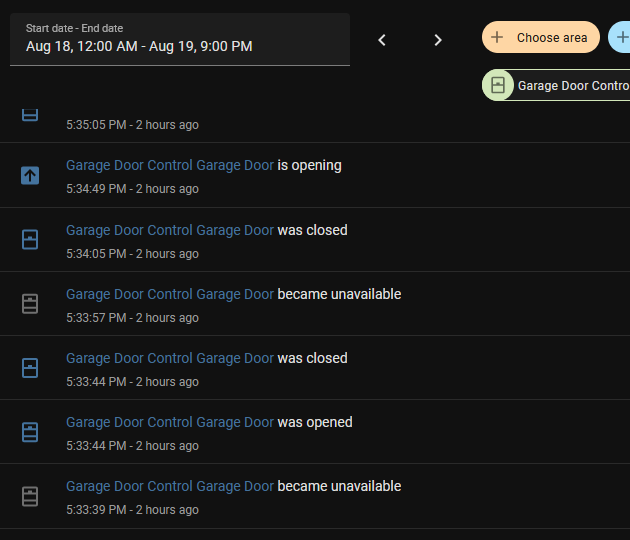Click the closed garage icon at 5:34:05 PM
Screen dimensions: 630x540
click(x=30, y=240)
